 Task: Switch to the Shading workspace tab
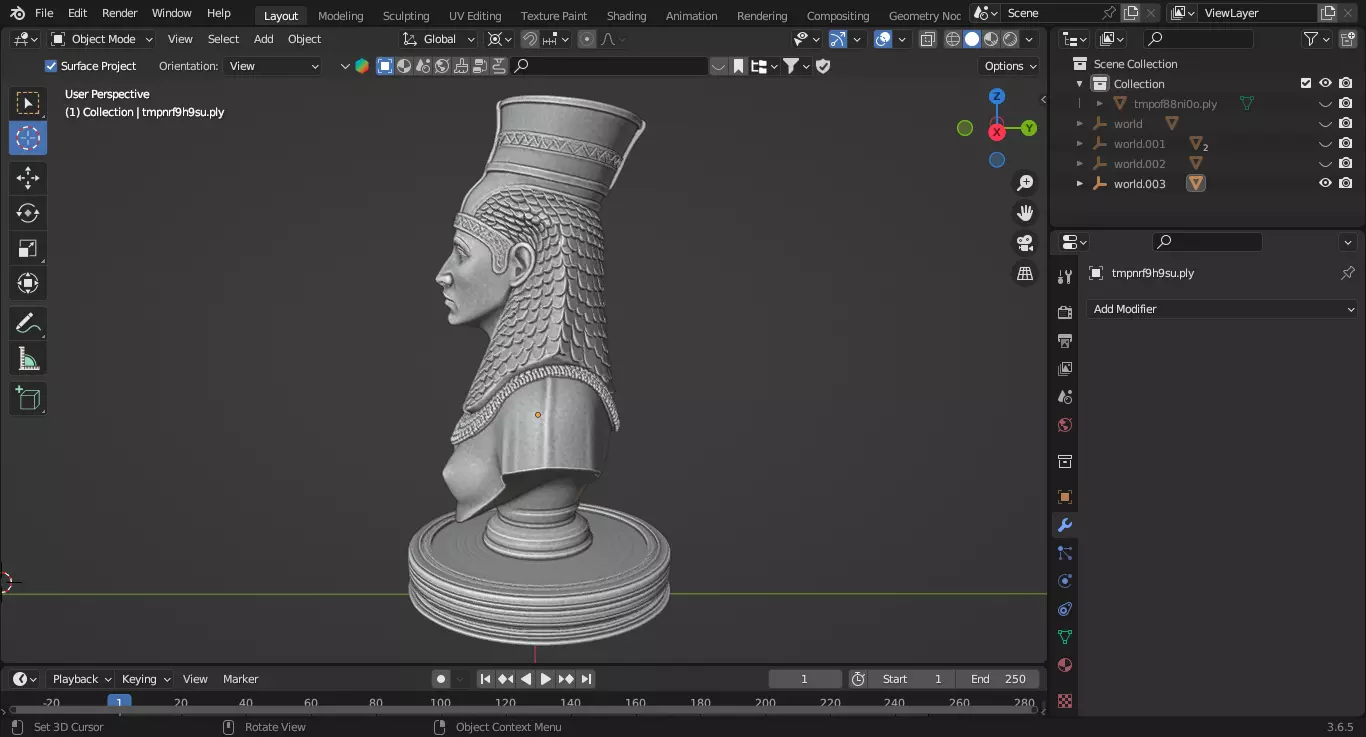click(626, 15)
